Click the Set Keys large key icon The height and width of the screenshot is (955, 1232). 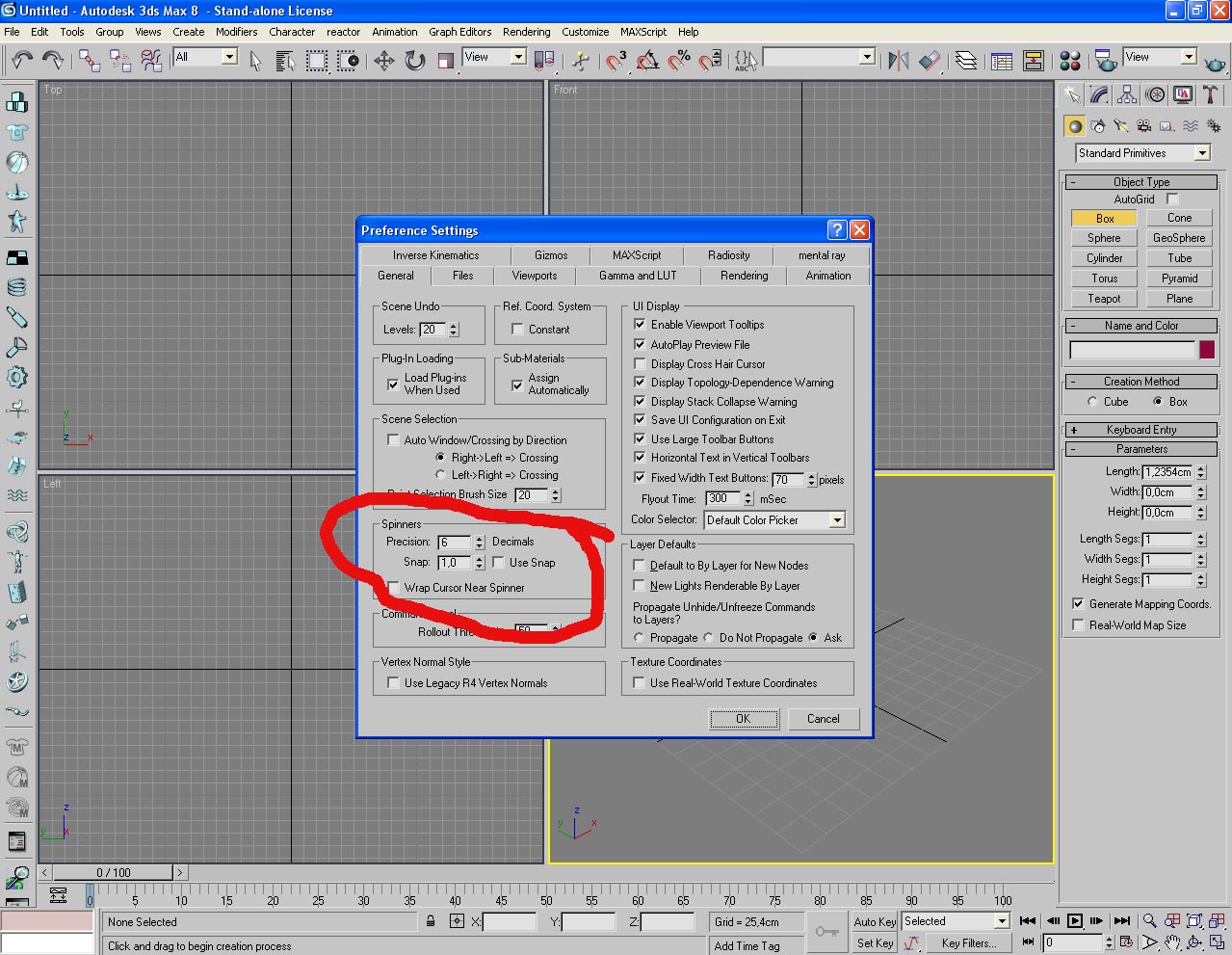click(826, 932)
